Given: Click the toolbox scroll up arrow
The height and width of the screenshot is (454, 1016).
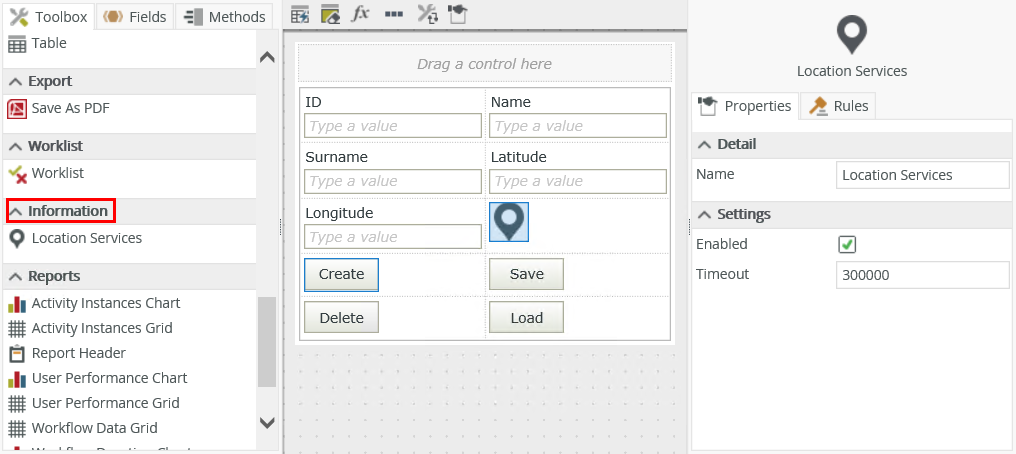Looking at the screenshot, I should point(267,57).
